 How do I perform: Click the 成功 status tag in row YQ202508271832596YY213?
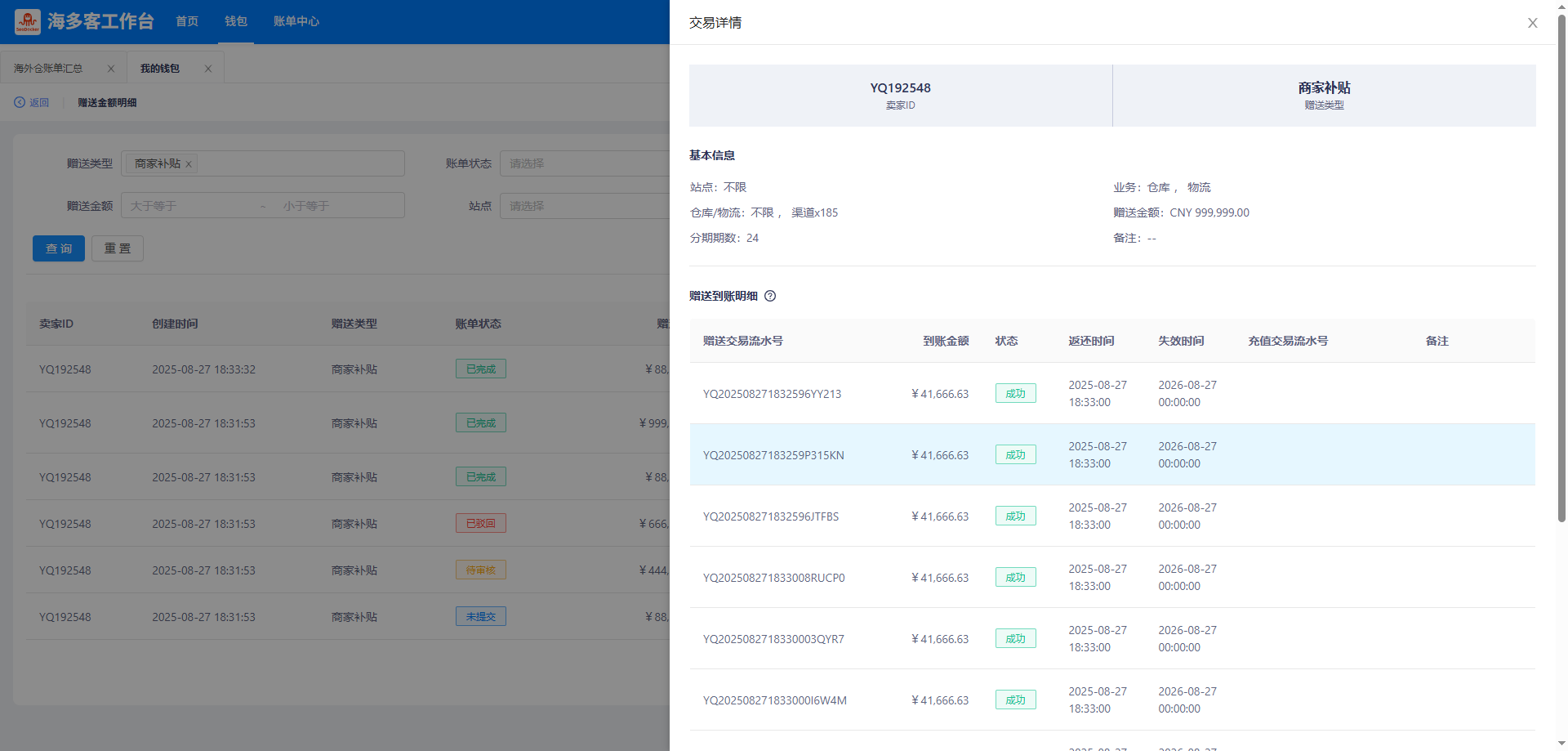pos(1015,393)
